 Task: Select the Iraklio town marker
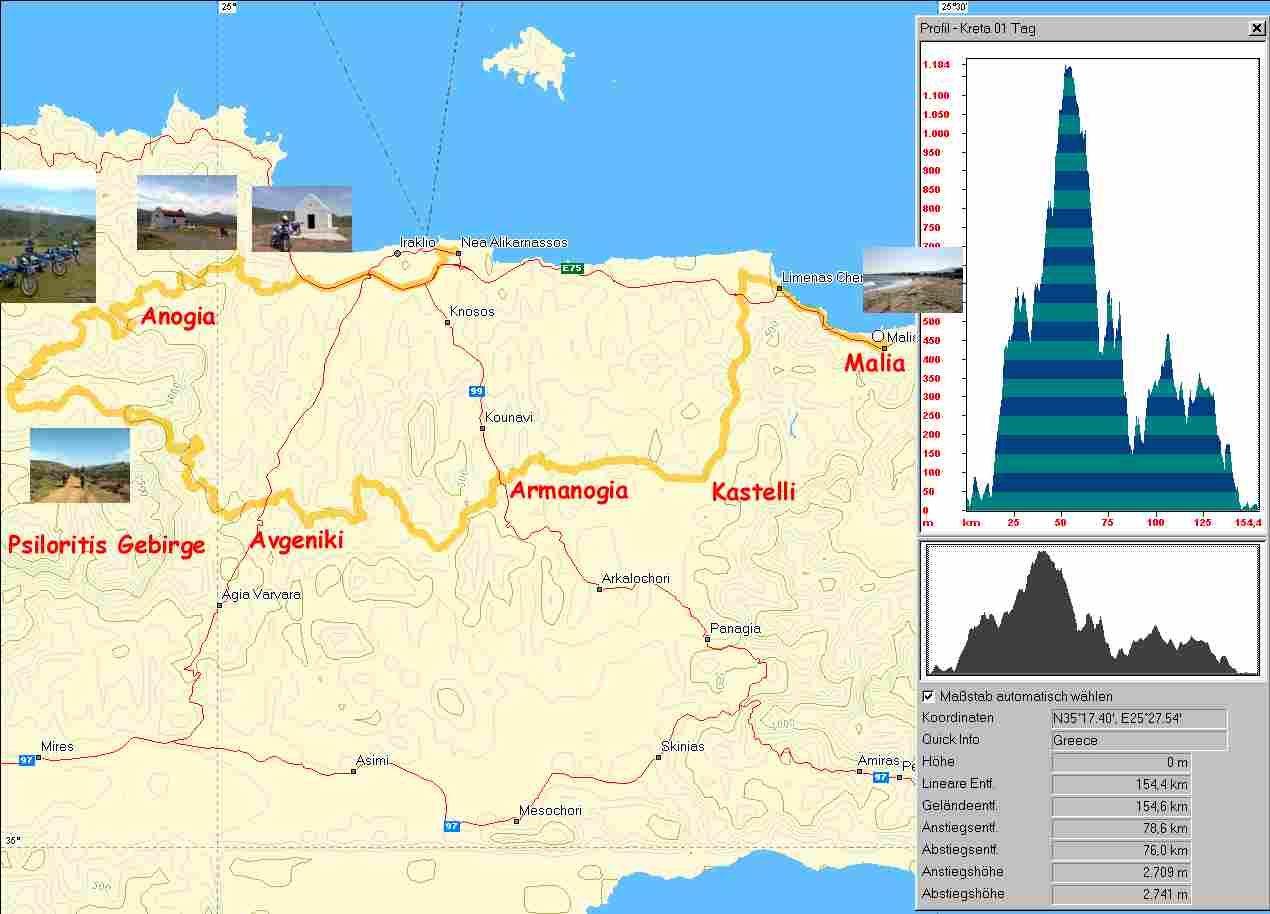(x=397, y=254)
